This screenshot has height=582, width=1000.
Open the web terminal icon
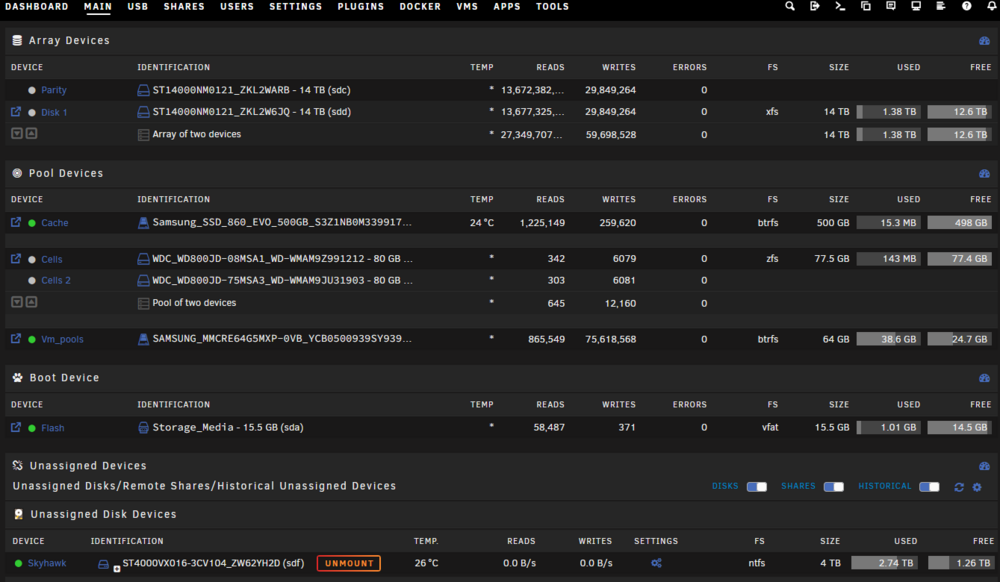tap(840, 6)
